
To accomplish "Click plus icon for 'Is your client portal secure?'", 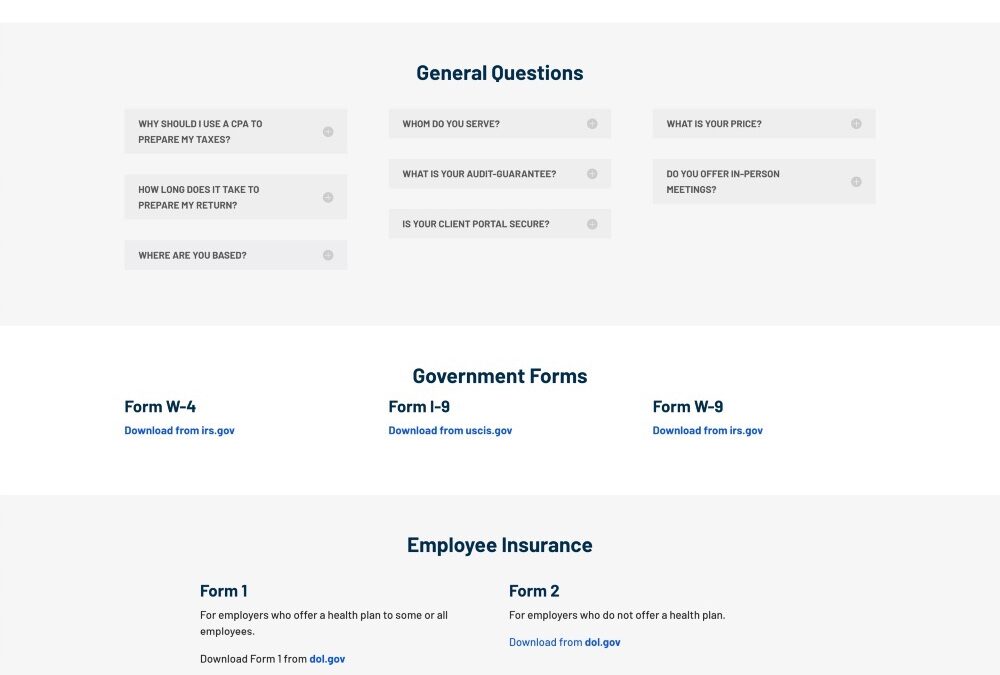I will tap(592, 224).
